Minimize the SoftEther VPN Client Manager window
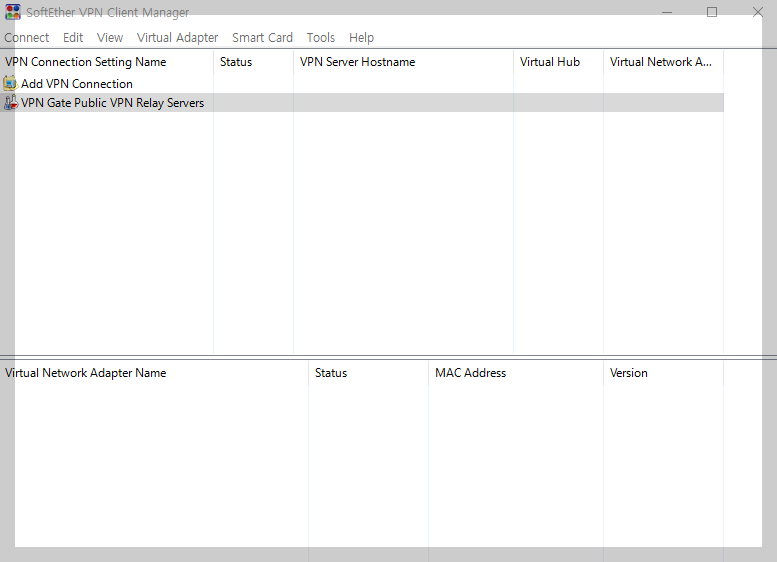777x562 pixels. pyautogui.click(x=667, y=12)
